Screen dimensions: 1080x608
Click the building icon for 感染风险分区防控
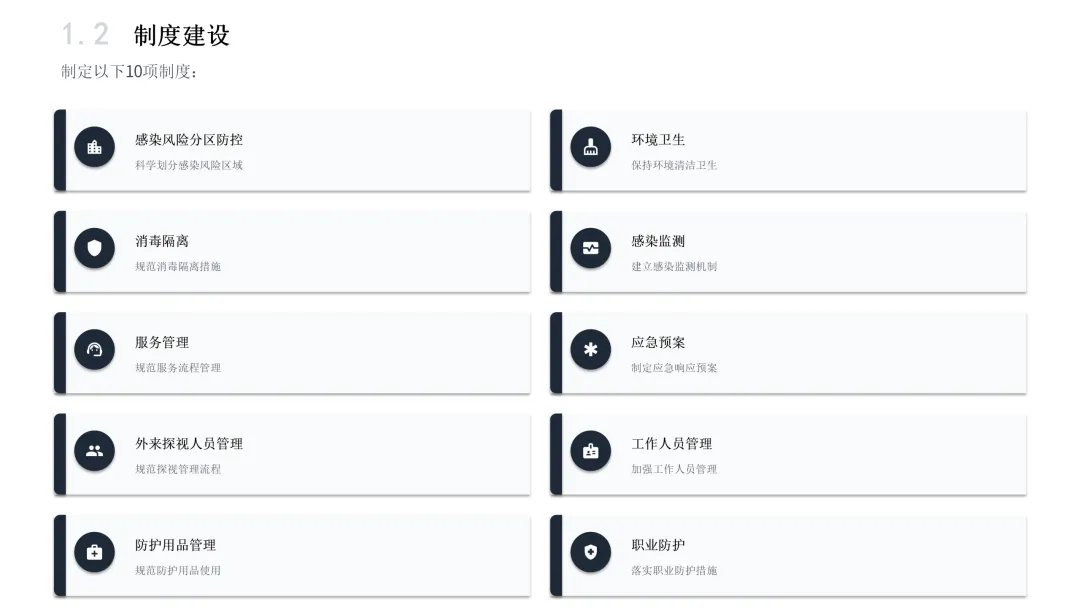tap(94, 147)
